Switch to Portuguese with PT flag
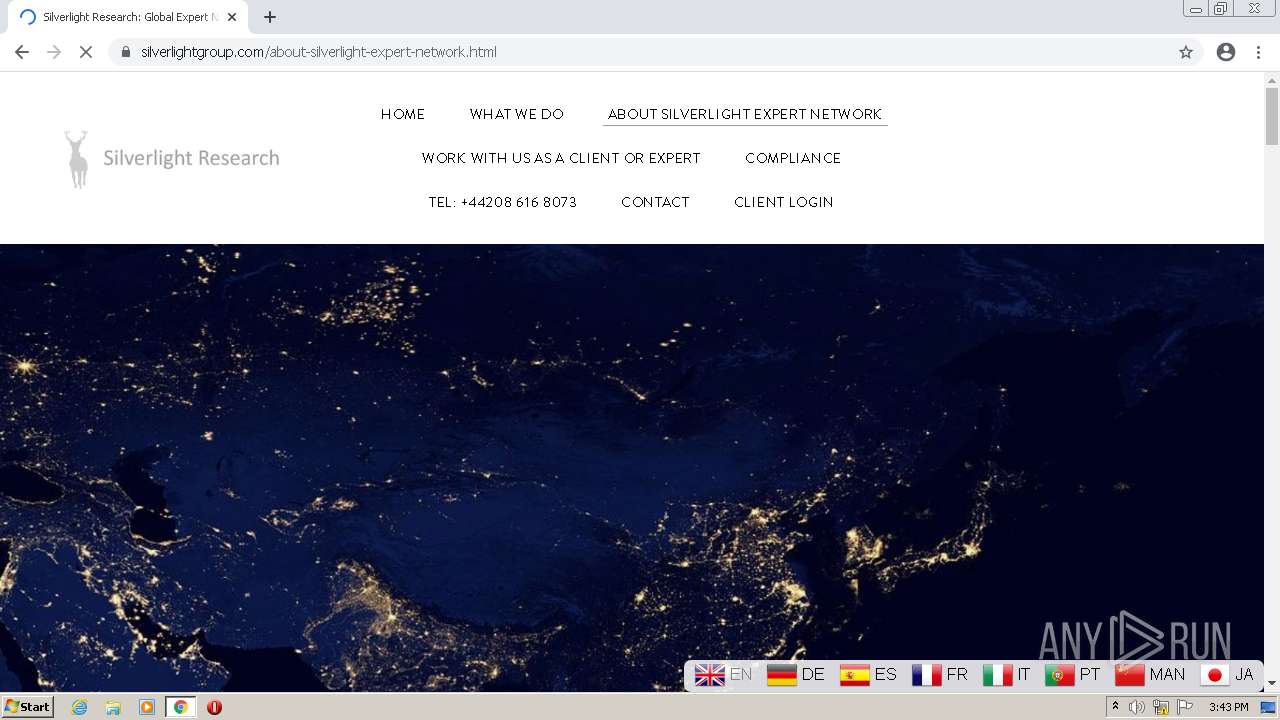This screenshot has width=1280, height=720. pos(1073,675)
